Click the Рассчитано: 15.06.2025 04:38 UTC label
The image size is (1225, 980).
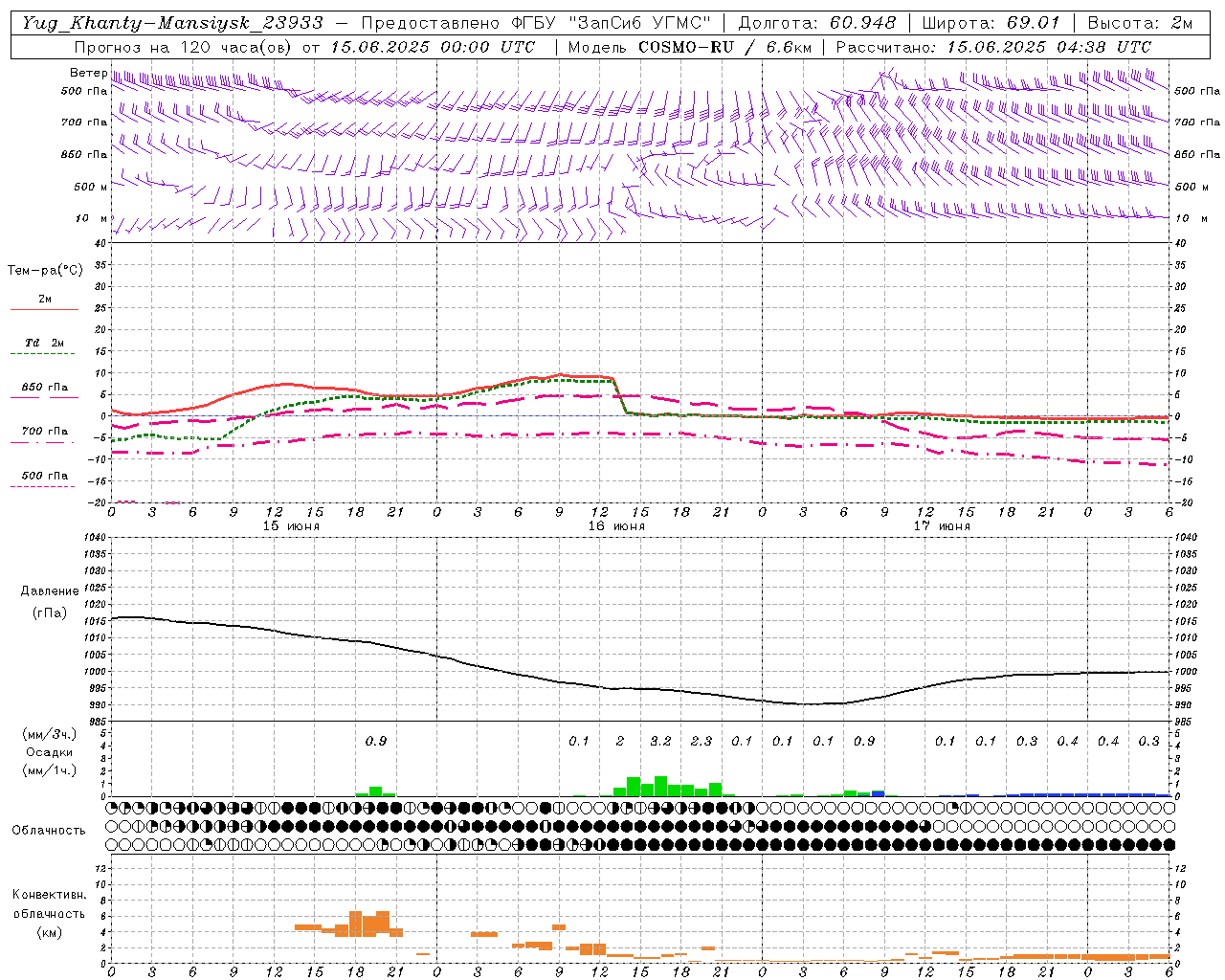point(993,47)
